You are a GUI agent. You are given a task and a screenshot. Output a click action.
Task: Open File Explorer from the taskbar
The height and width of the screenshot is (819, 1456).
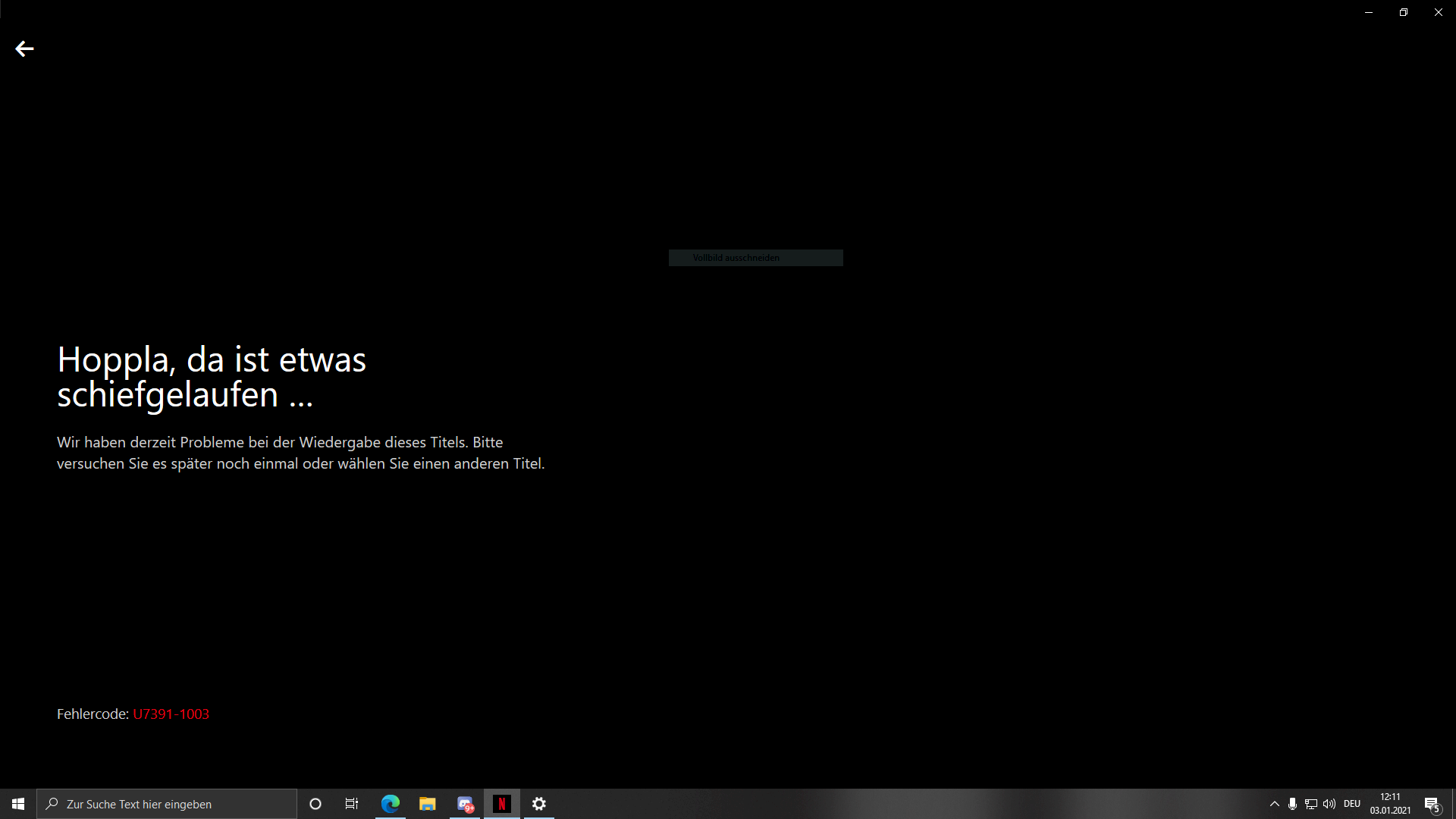[x=428, y=804]
